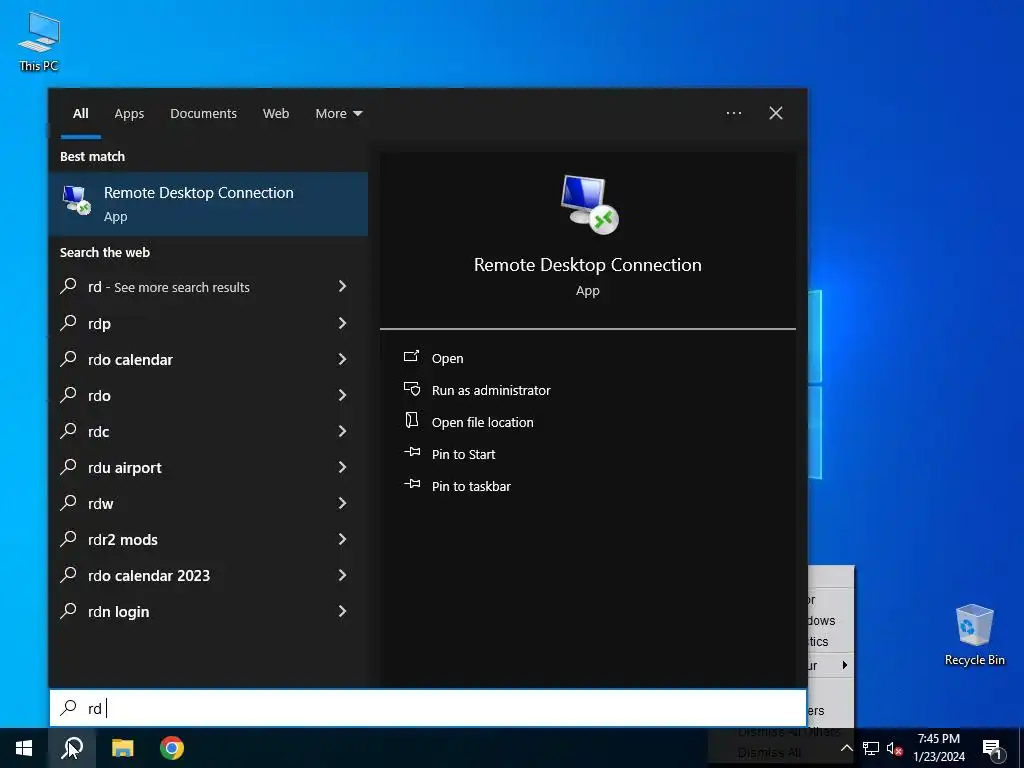Screen dimensions: 1024x768
Task: Choose Run as administrator
Action: pyautogui.click(x=491, y=391)
